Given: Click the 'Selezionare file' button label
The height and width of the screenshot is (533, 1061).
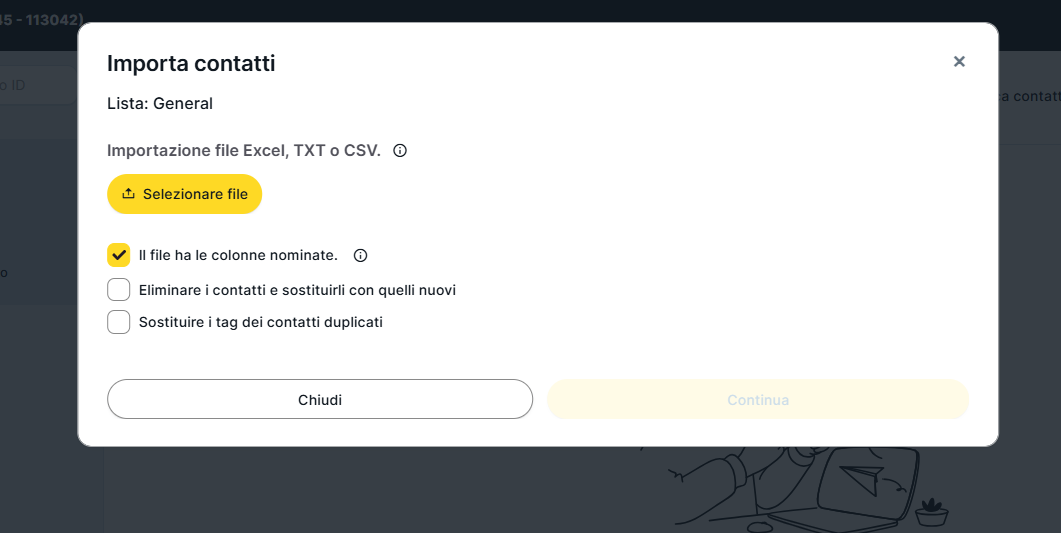Looking at the screenshot, I should pos(195,194).
